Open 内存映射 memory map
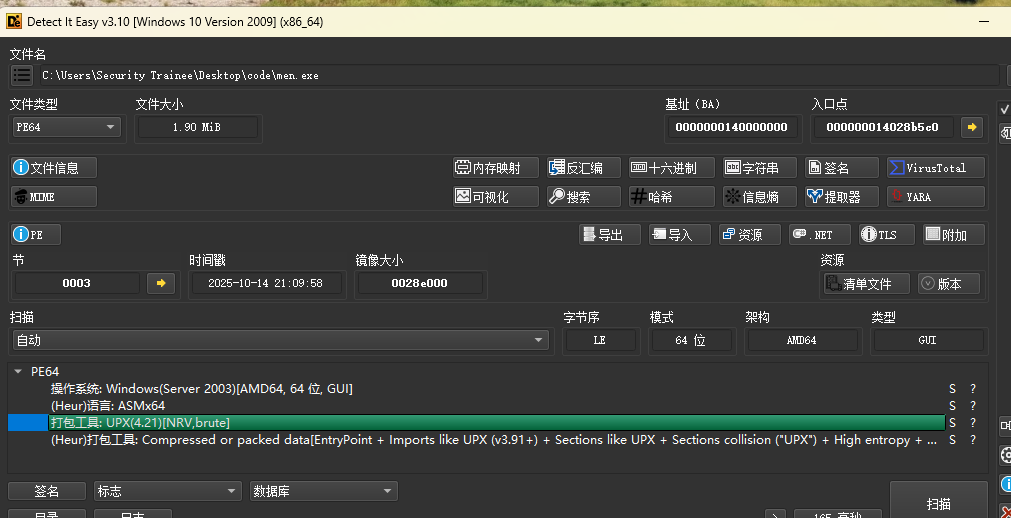The height and width of the screenshot is (518, 1011). pos(496,168)
